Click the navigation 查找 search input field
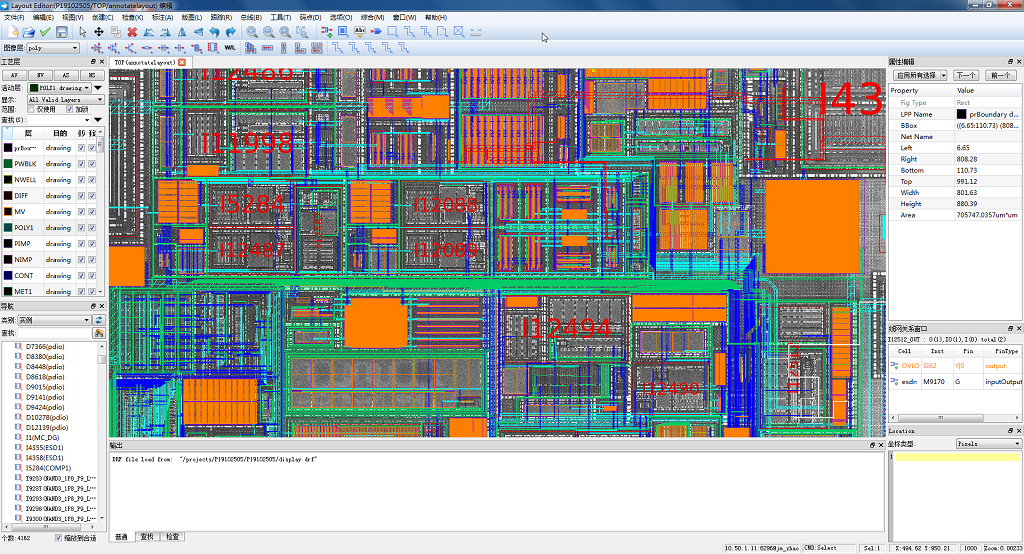The height and width of the screenshot is (554, 1024). tap(54, 333)
